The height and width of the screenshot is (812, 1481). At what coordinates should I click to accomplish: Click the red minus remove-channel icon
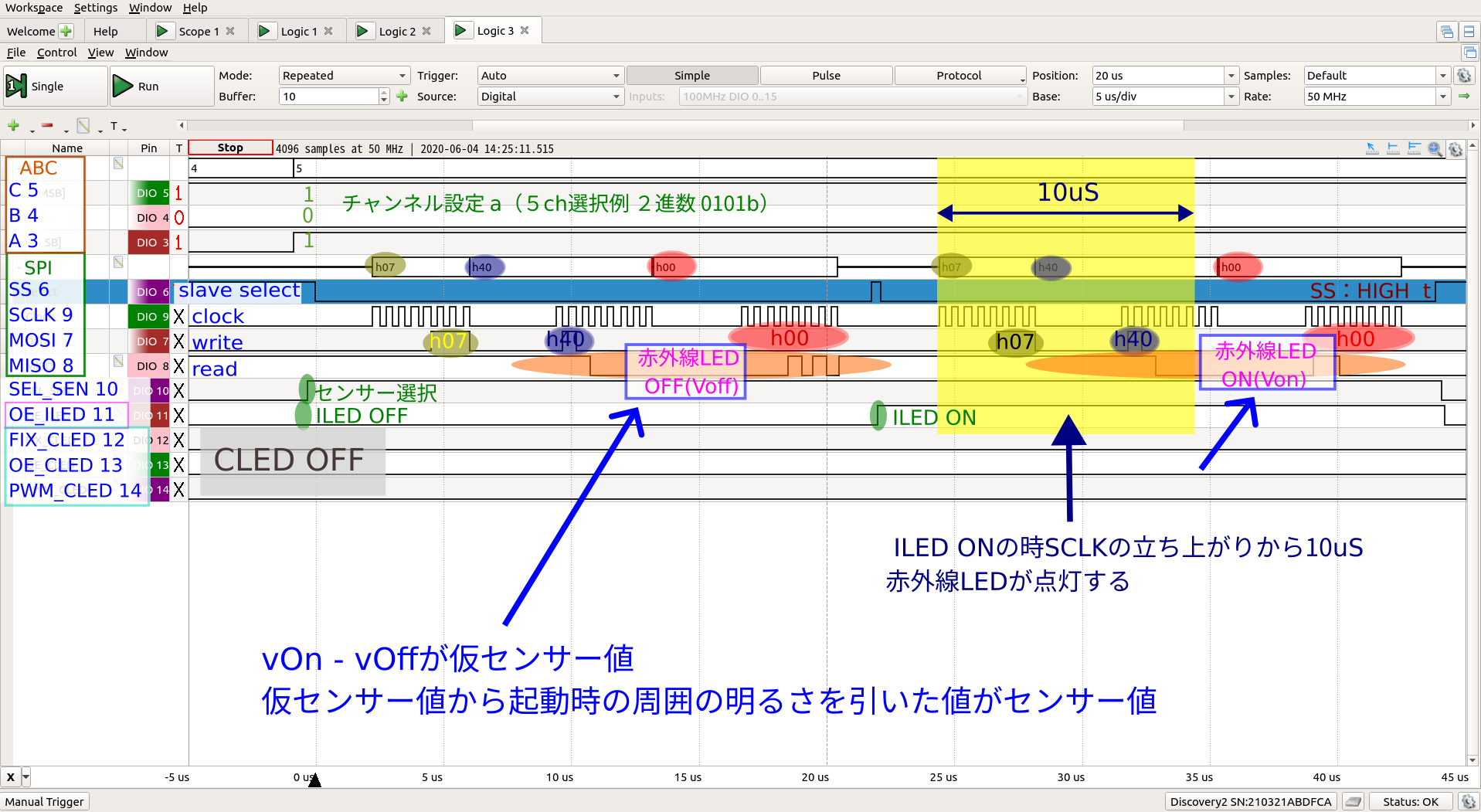(x=47, y=125)
